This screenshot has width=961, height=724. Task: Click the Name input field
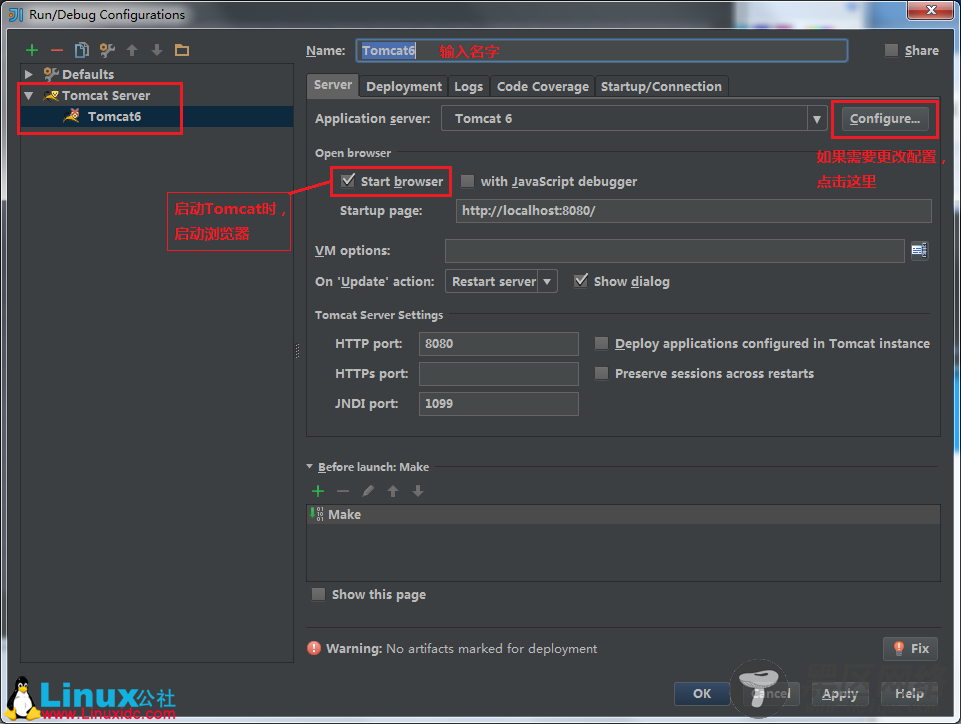coord(601,51)
